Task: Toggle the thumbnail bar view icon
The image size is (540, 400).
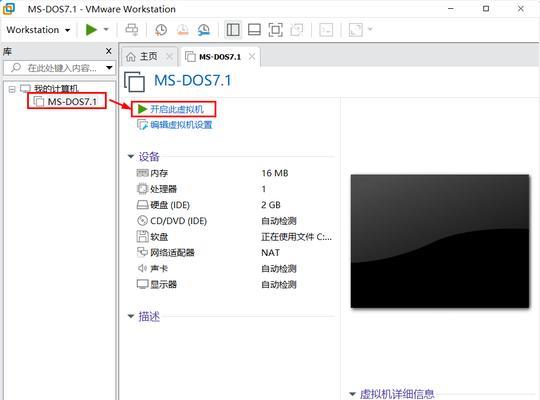Action: [254, 30]
